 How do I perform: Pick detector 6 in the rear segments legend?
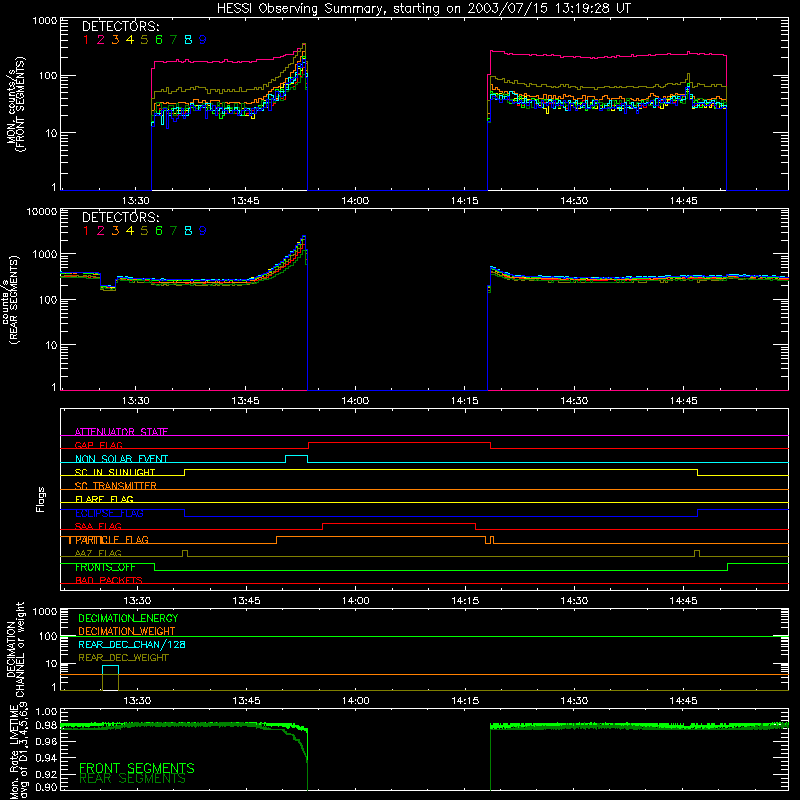159,231
